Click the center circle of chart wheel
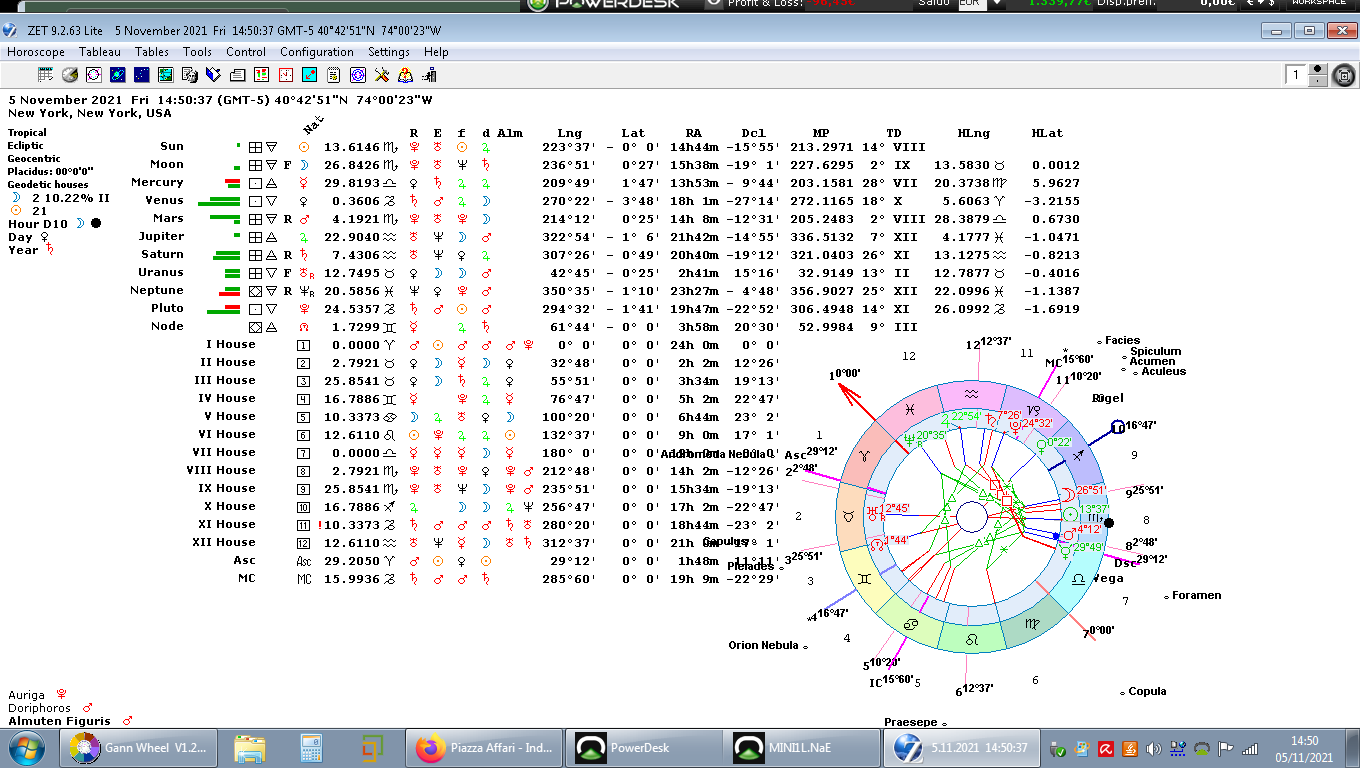Viewport: 1360px width, 768px height. click(x=971, y=517)
